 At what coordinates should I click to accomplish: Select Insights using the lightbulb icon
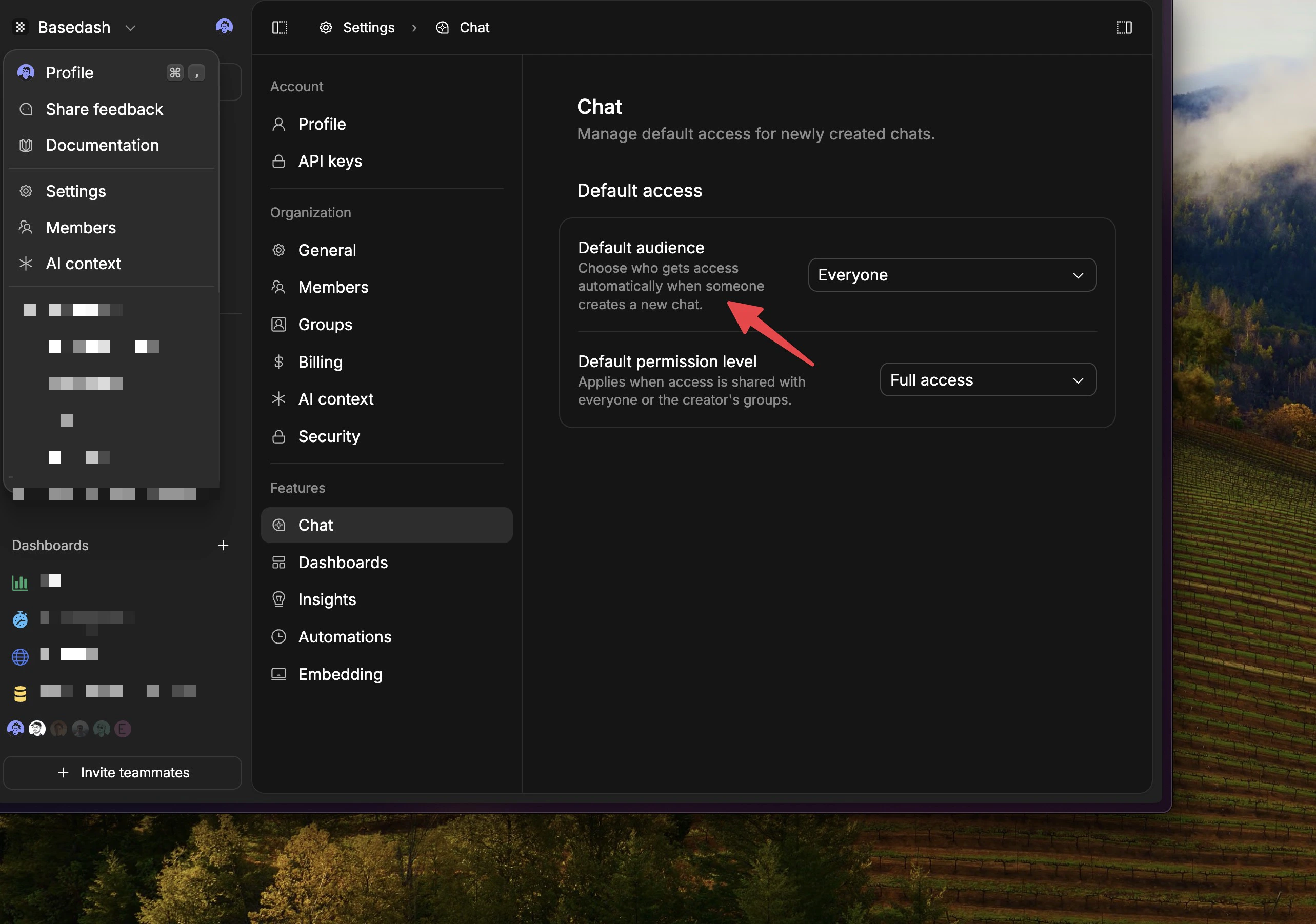[279, 599]
